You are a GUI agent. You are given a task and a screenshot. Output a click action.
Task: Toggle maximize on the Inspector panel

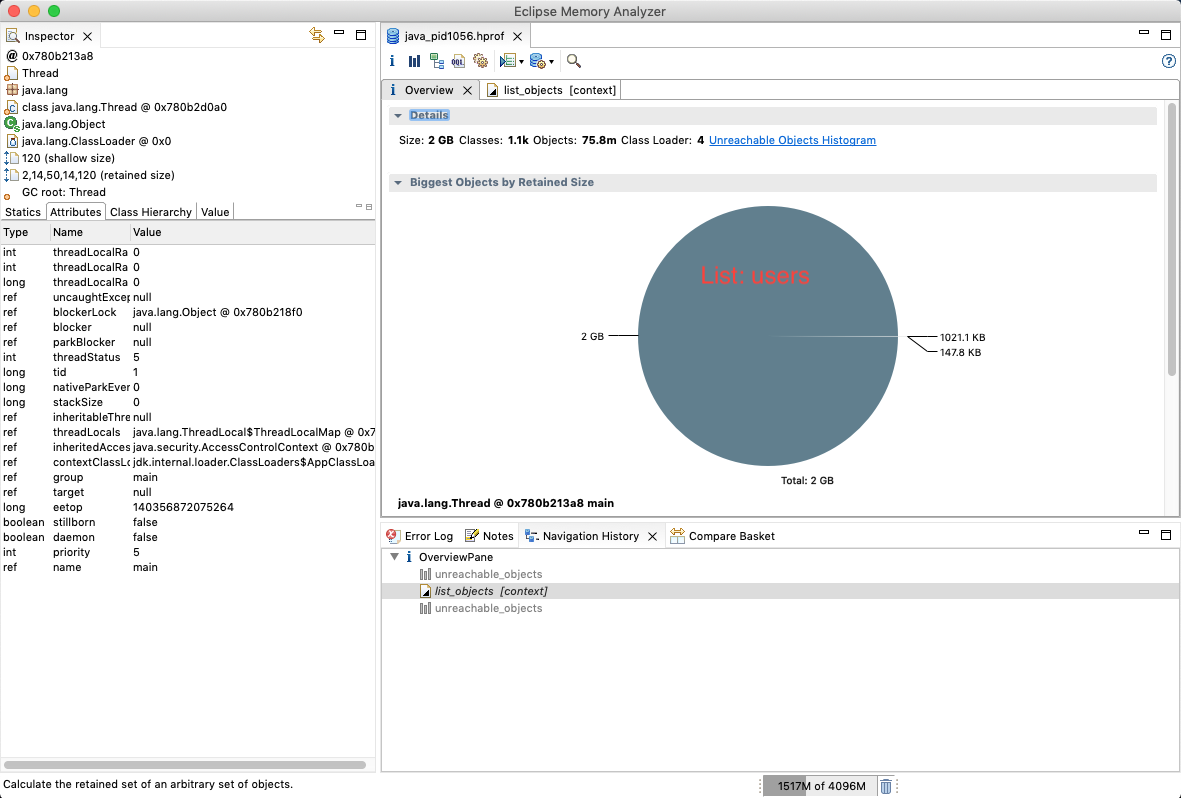point(361,35)
